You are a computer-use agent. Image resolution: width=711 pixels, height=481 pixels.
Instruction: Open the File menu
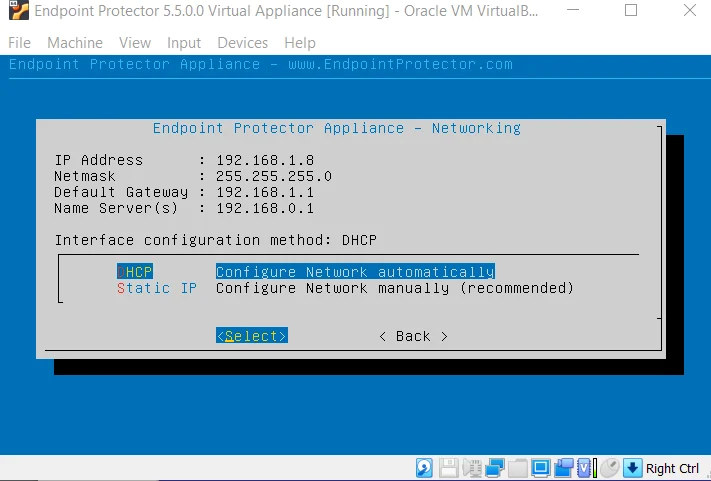point(19,43)
